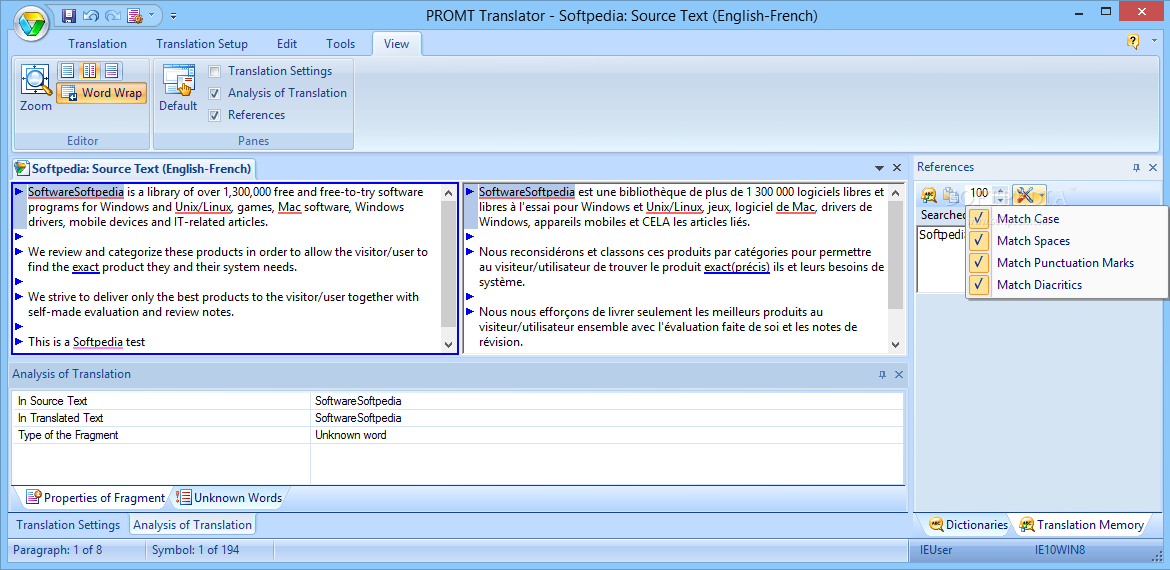Open the Translation ribbon tab
The width and height of the screenshot is (1170, 570).
click(97, 43)
